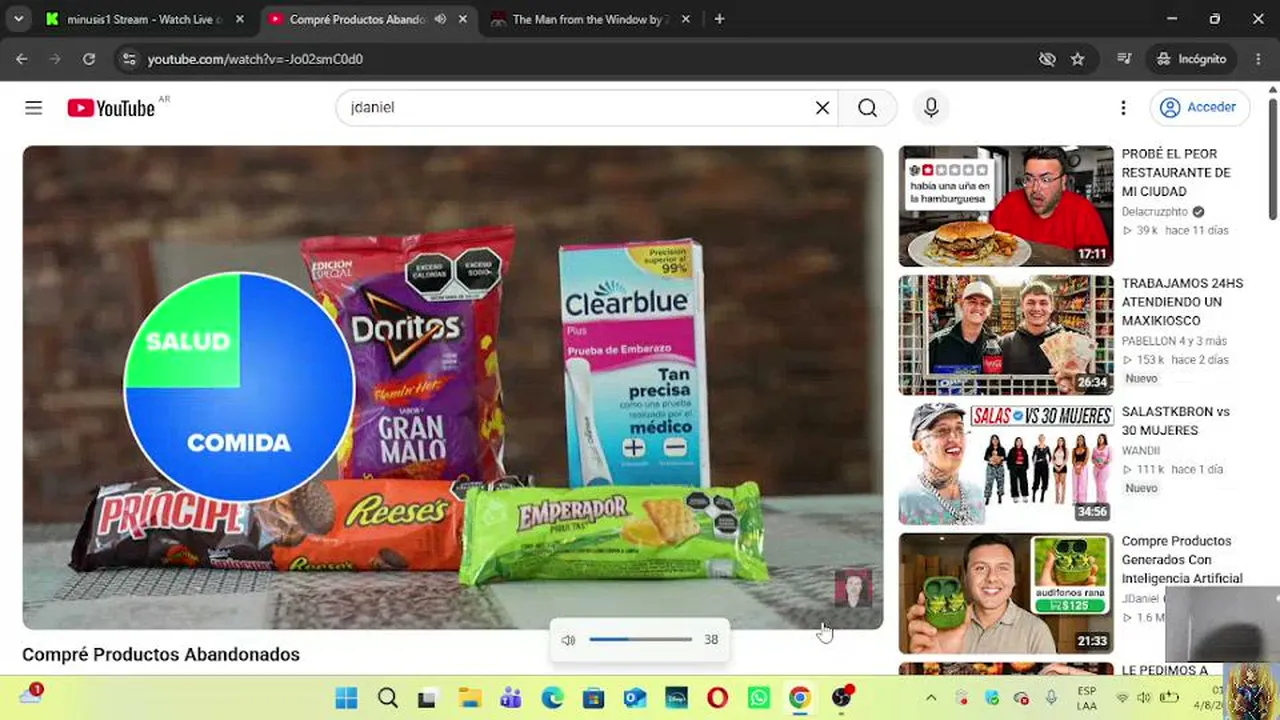Close the minusis1 Stream tab
1280x720 pixels.
coord(240,19)
